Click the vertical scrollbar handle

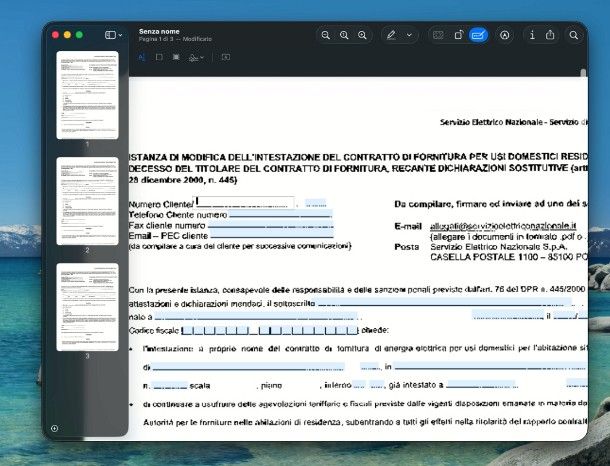[x=583, y=73]
